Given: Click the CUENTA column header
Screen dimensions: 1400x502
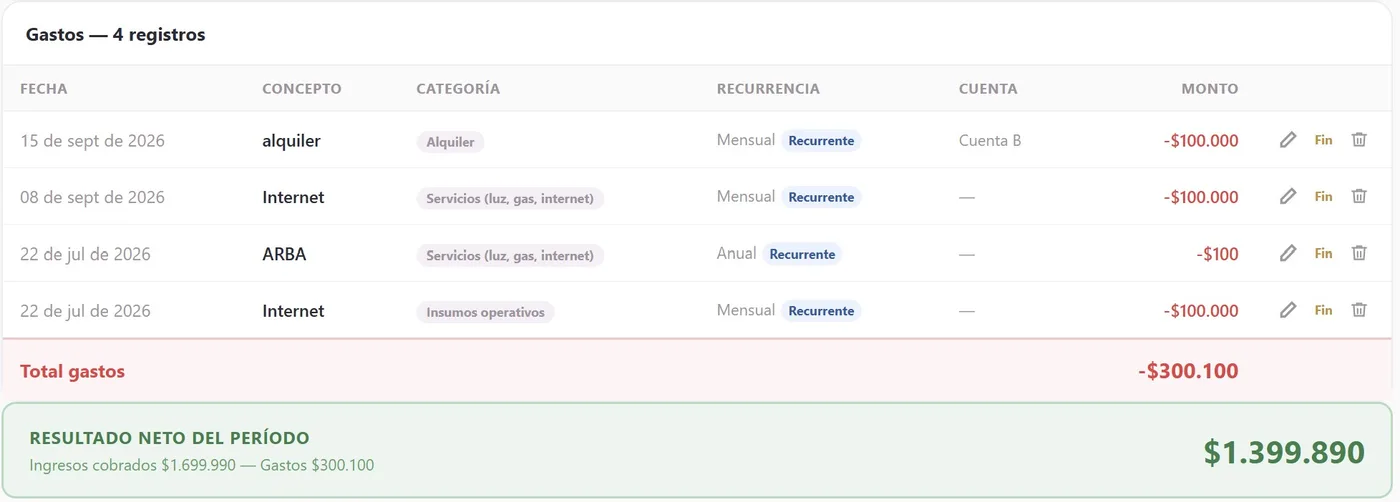Looking at the screenshot, I should (988, 89).
